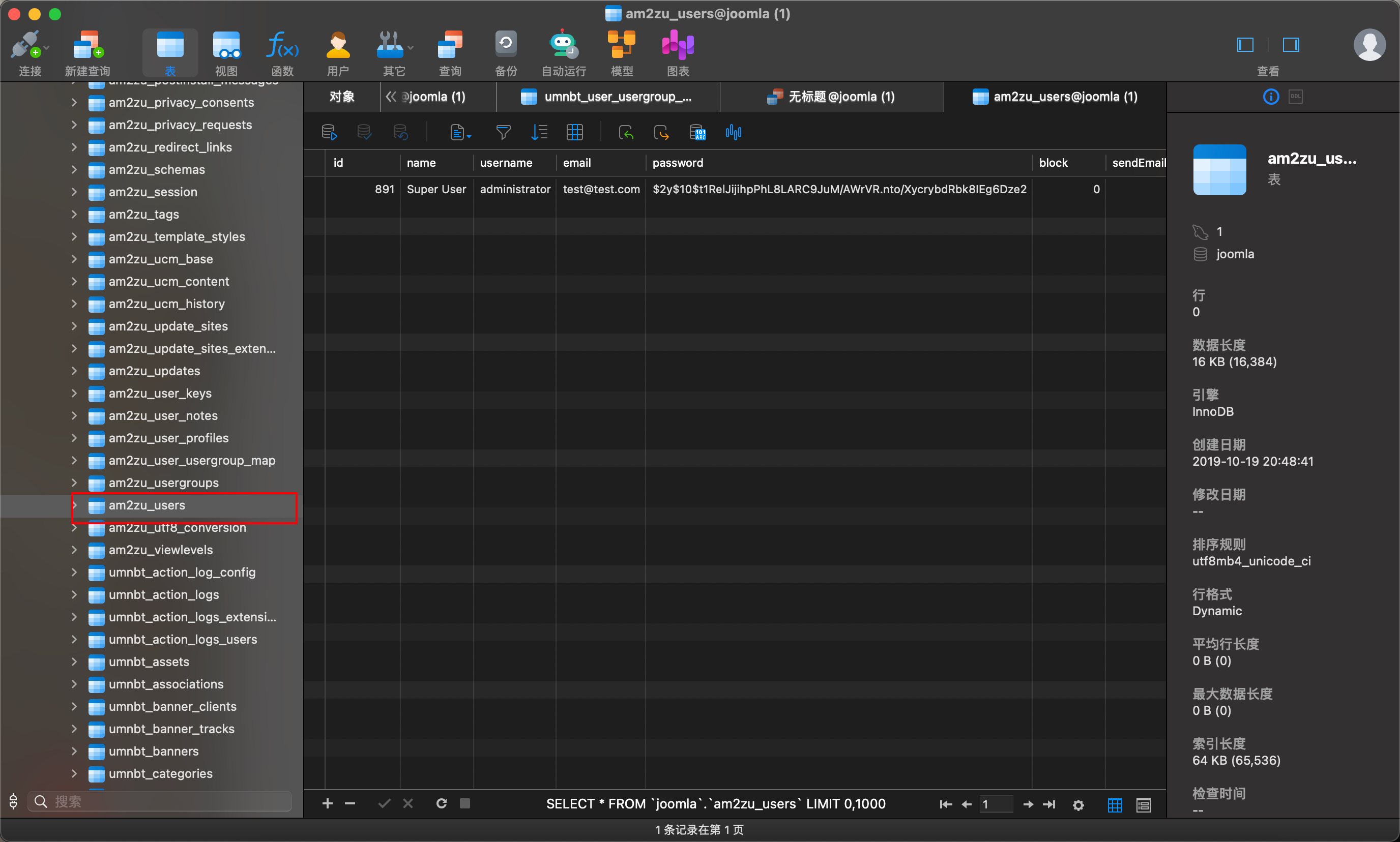
Task: Expand the umnbt_banners table node
Action: point(74,751)
